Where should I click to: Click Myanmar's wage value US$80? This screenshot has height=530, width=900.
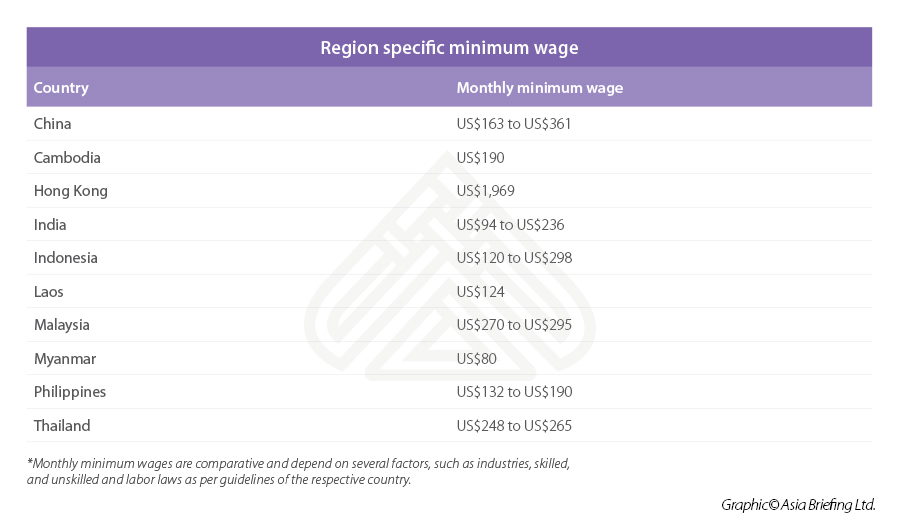pyautogui.click(x=476, y=359)
